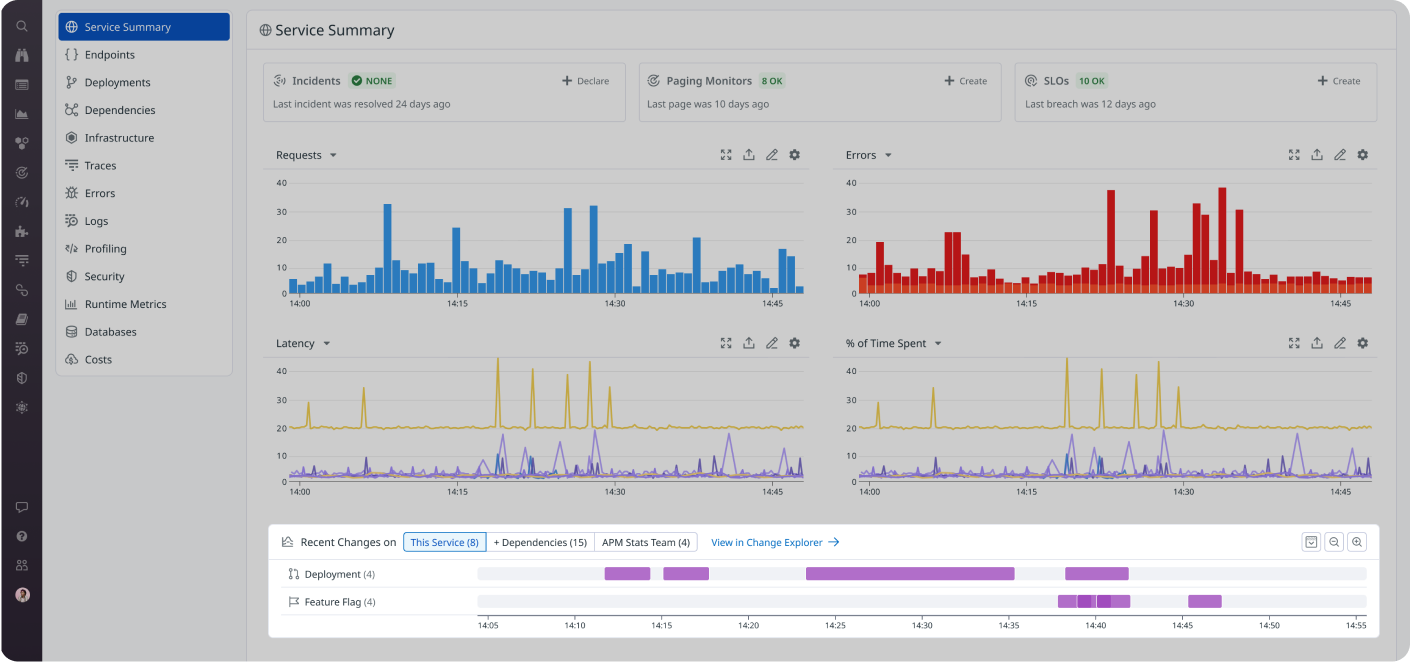
Task: Click the binoculars icon in left rail
Action: coord(22,56)
